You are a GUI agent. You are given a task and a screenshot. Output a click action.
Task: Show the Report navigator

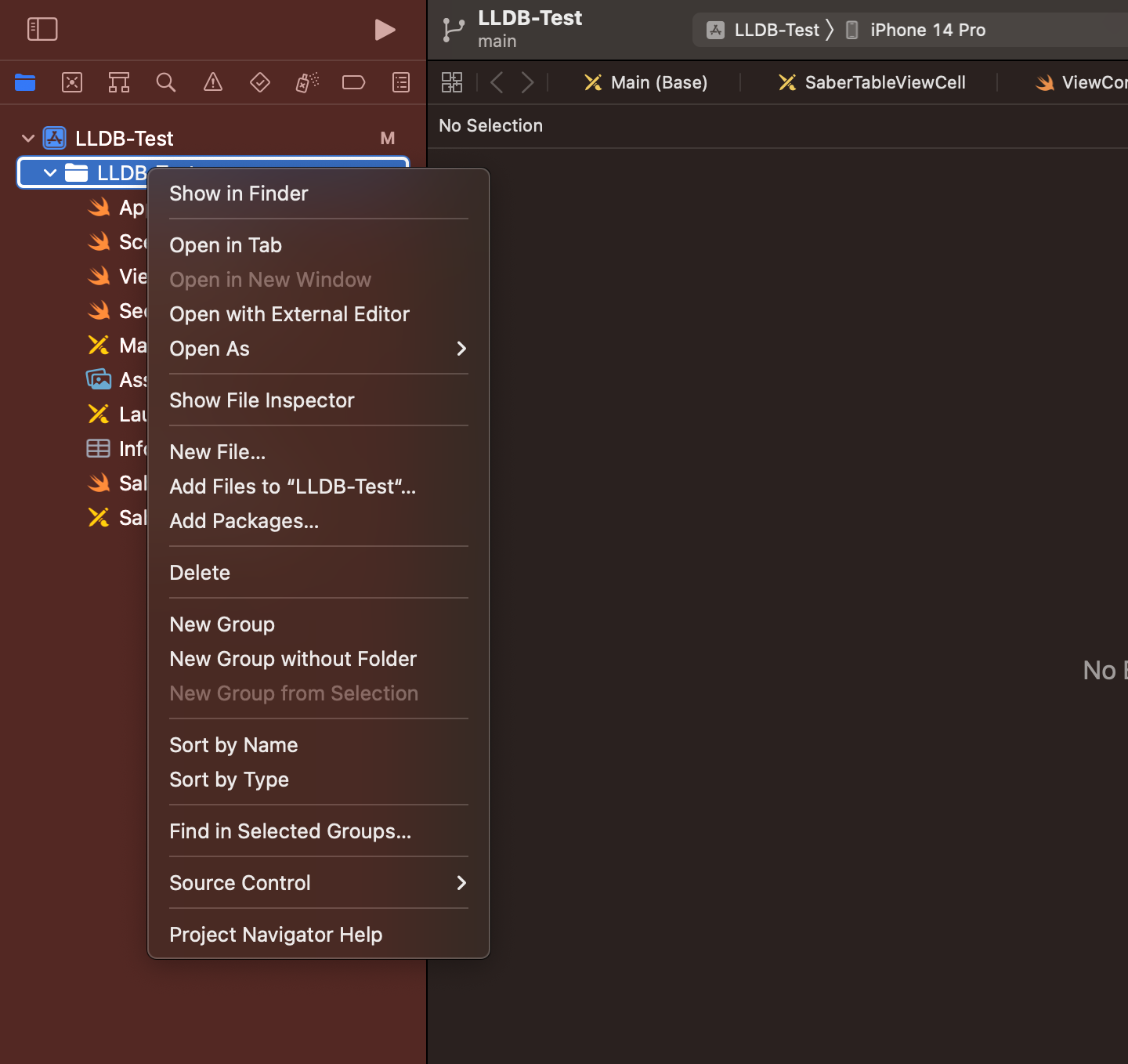[x=400, y=82]
